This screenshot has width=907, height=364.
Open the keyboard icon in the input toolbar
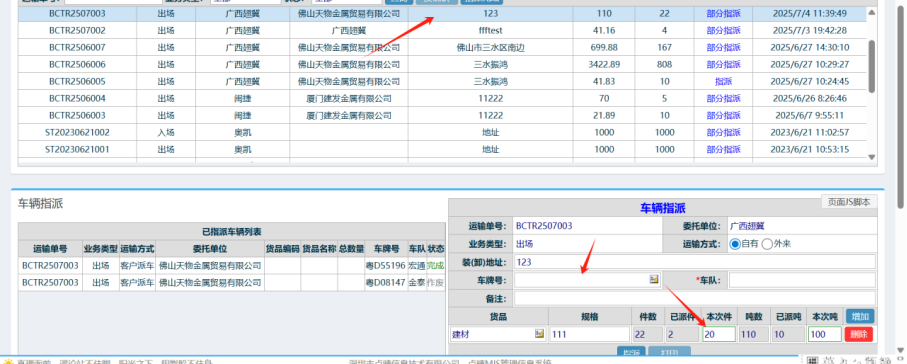[x=812, y=361]
